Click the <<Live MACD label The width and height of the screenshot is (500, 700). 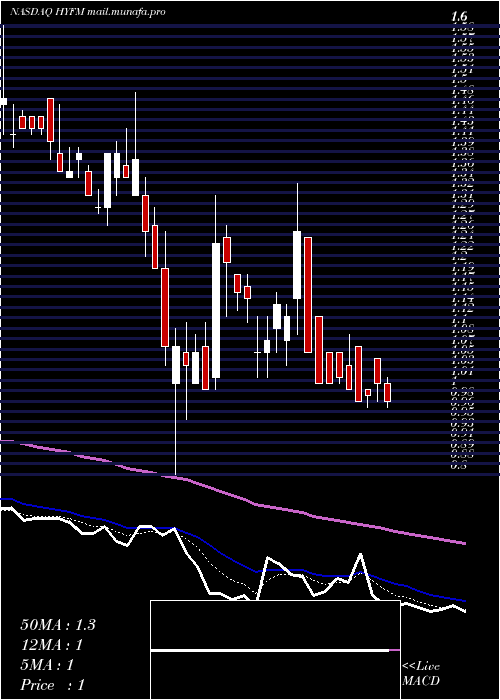[x=421, y=674]
